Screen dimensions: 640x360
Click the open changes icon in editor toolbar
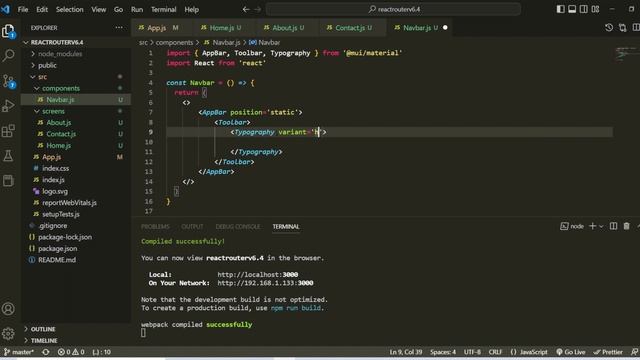[x=622, y=27]
